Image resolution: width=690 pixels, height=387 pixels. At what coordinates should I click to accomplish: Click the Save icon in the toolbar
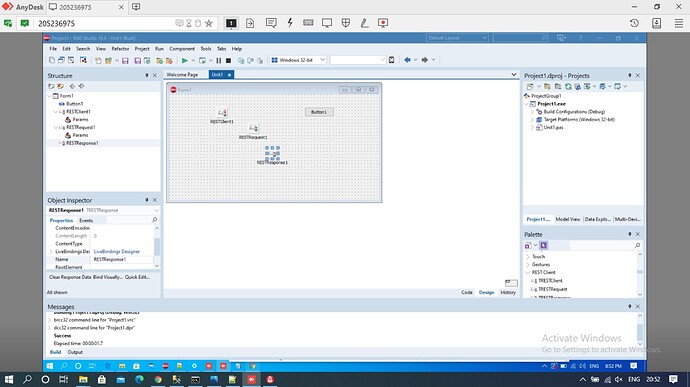point(125,60)
